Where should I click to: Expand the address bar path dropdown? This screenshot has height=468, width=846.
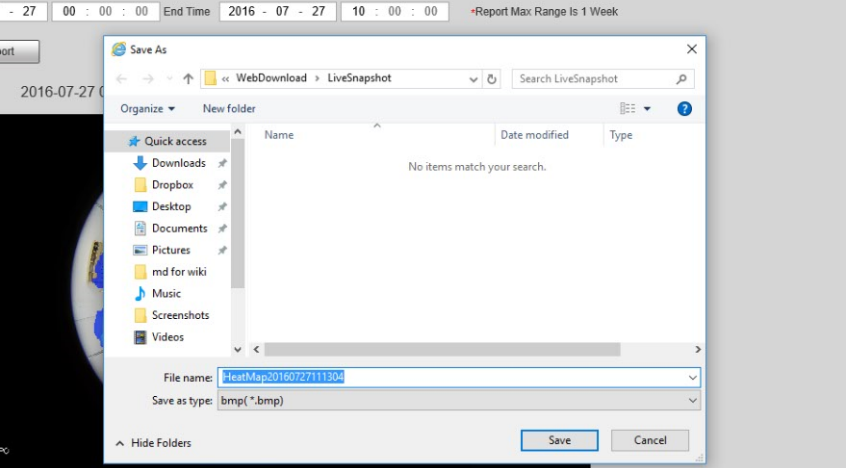click(473, 79)
